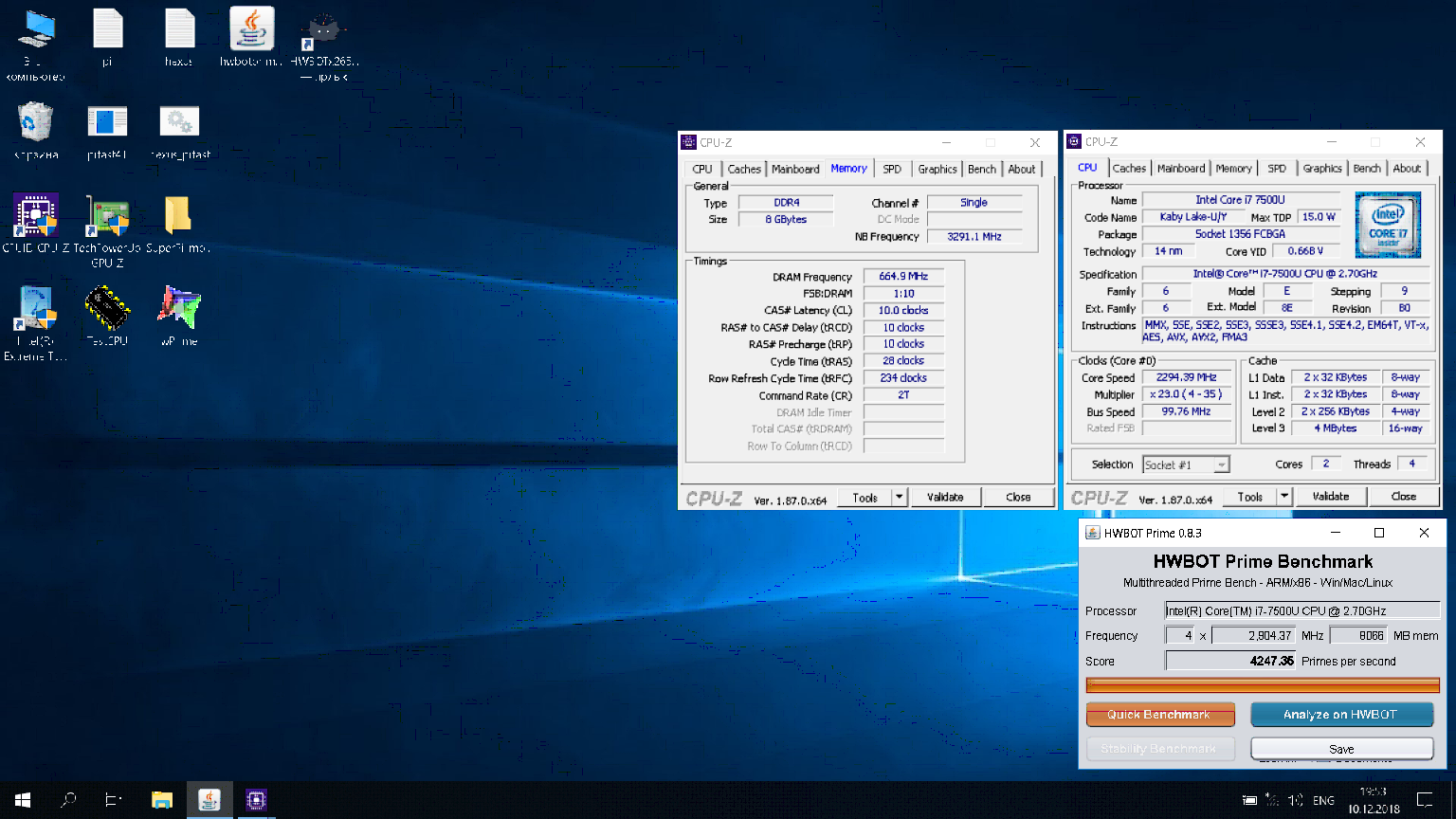Screen dimensions: 1456x819
Task: Open Mainboard tab in right CPU-Z window
Action: pyautogui.click(x=1181, y=168)
